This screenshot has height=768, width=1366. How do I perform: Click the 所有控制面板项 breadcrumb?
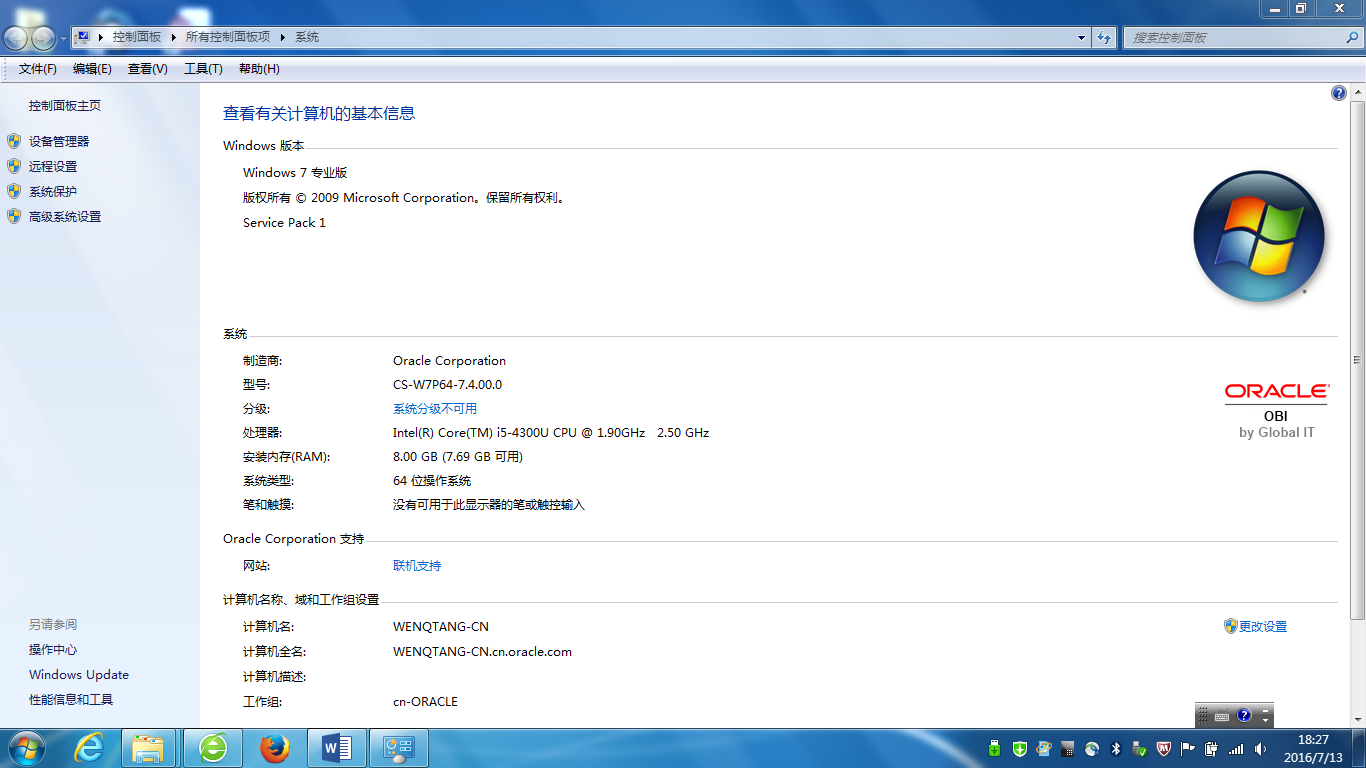pyautogui.click(x=228, y=37)
